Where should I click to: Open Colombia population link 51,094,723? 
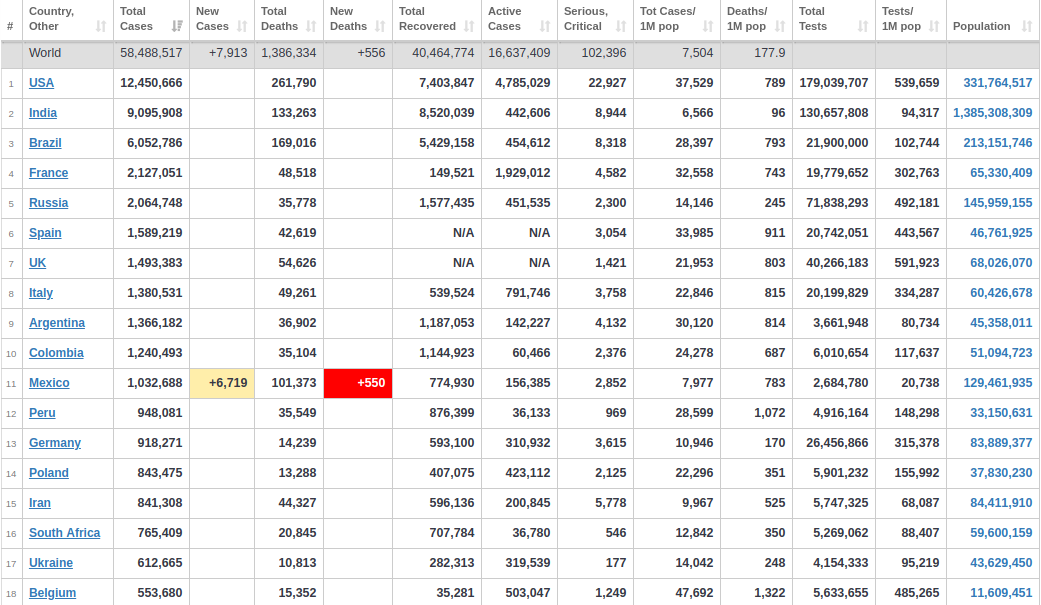[x=1001, y=353]
